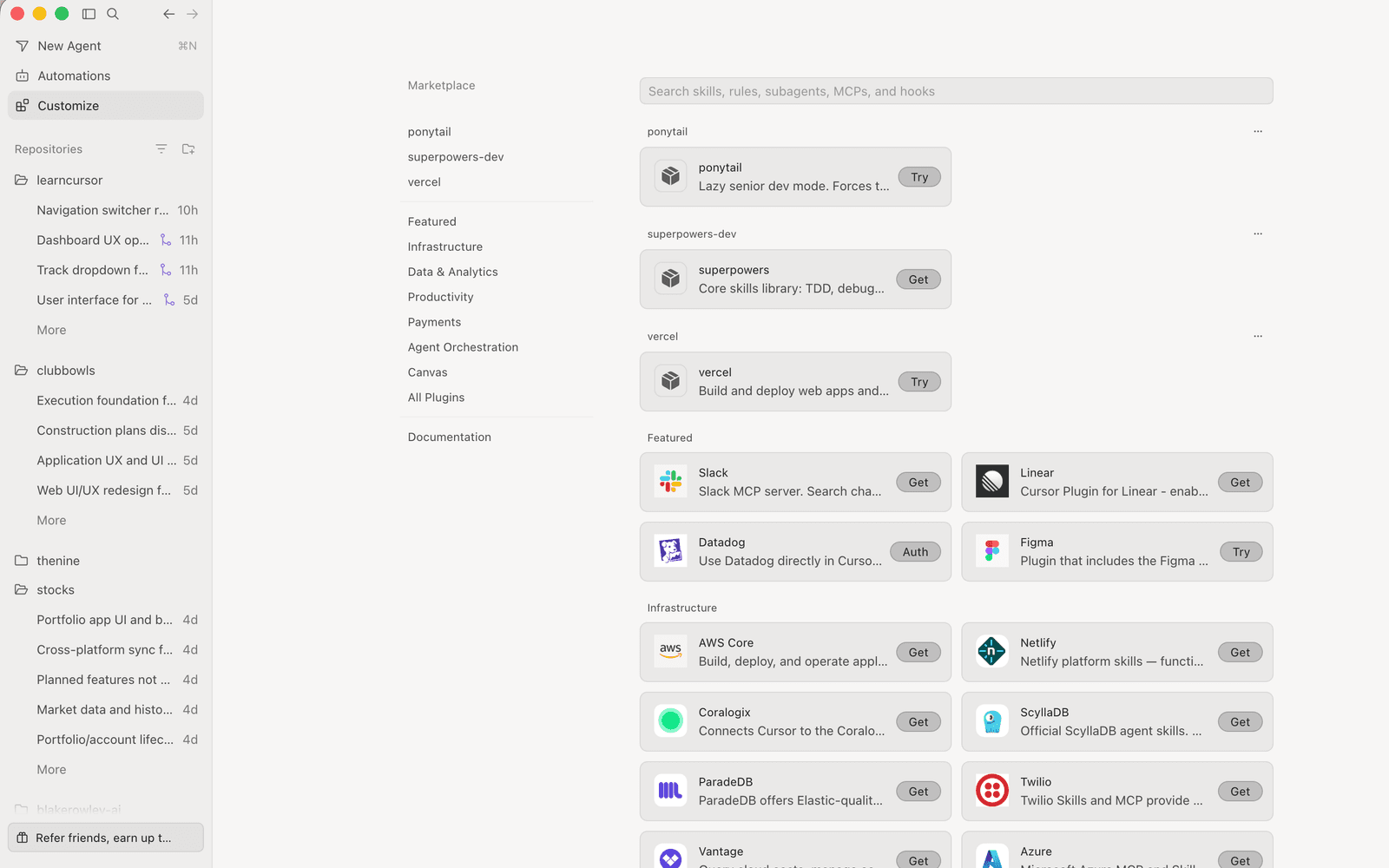Open the search magnifier icon in title bar

coord(113,14)
